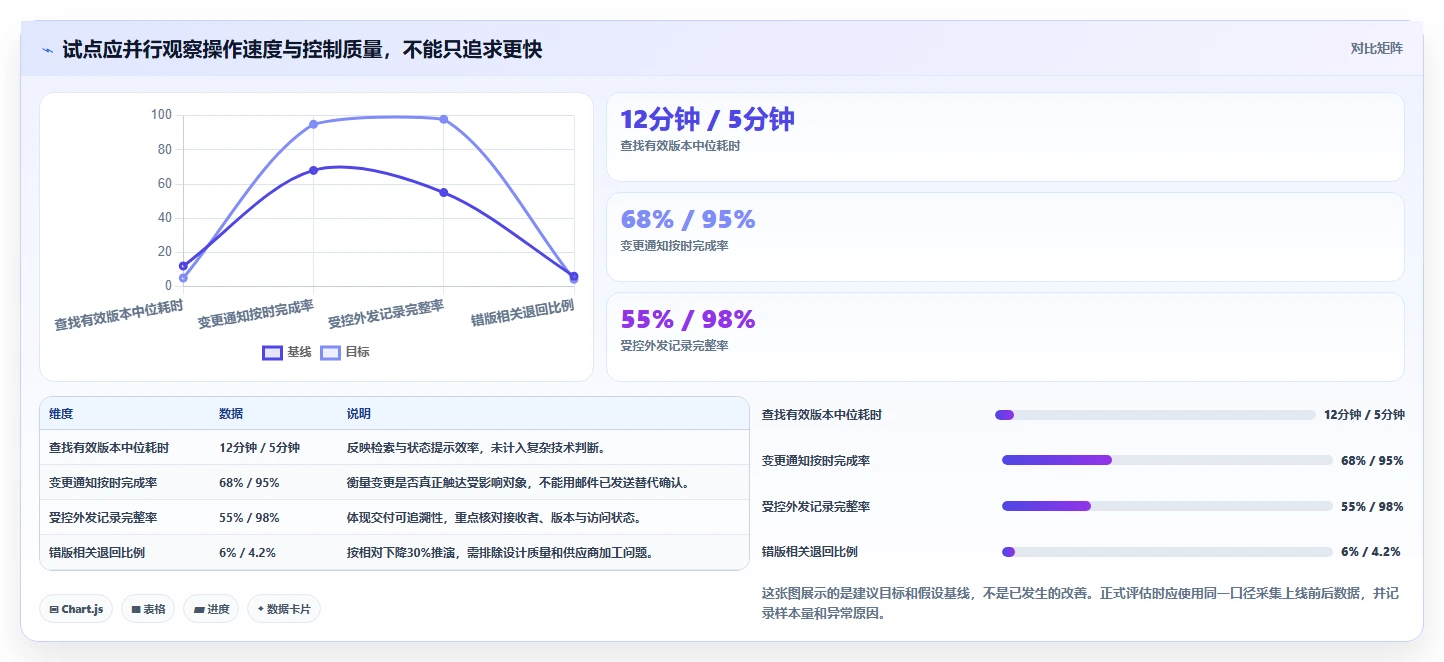Click the 6% / 4.2% cell in the table
Image resolution: width=1444 pixels, height=662 pixels.
point(248,552)
